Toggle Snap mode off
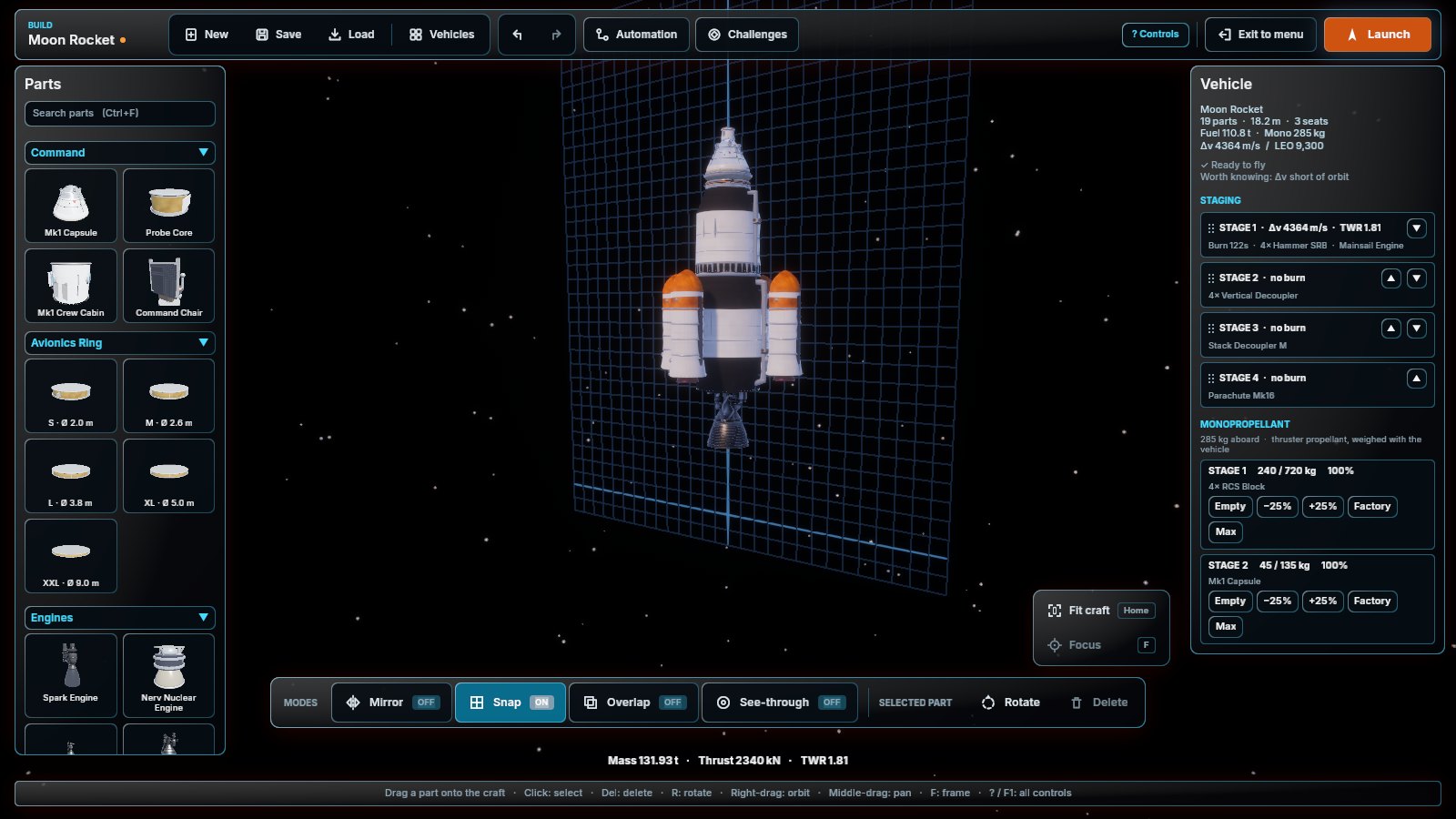The width and height of the screenshot is (1456, 819). [x=511, y=703]
